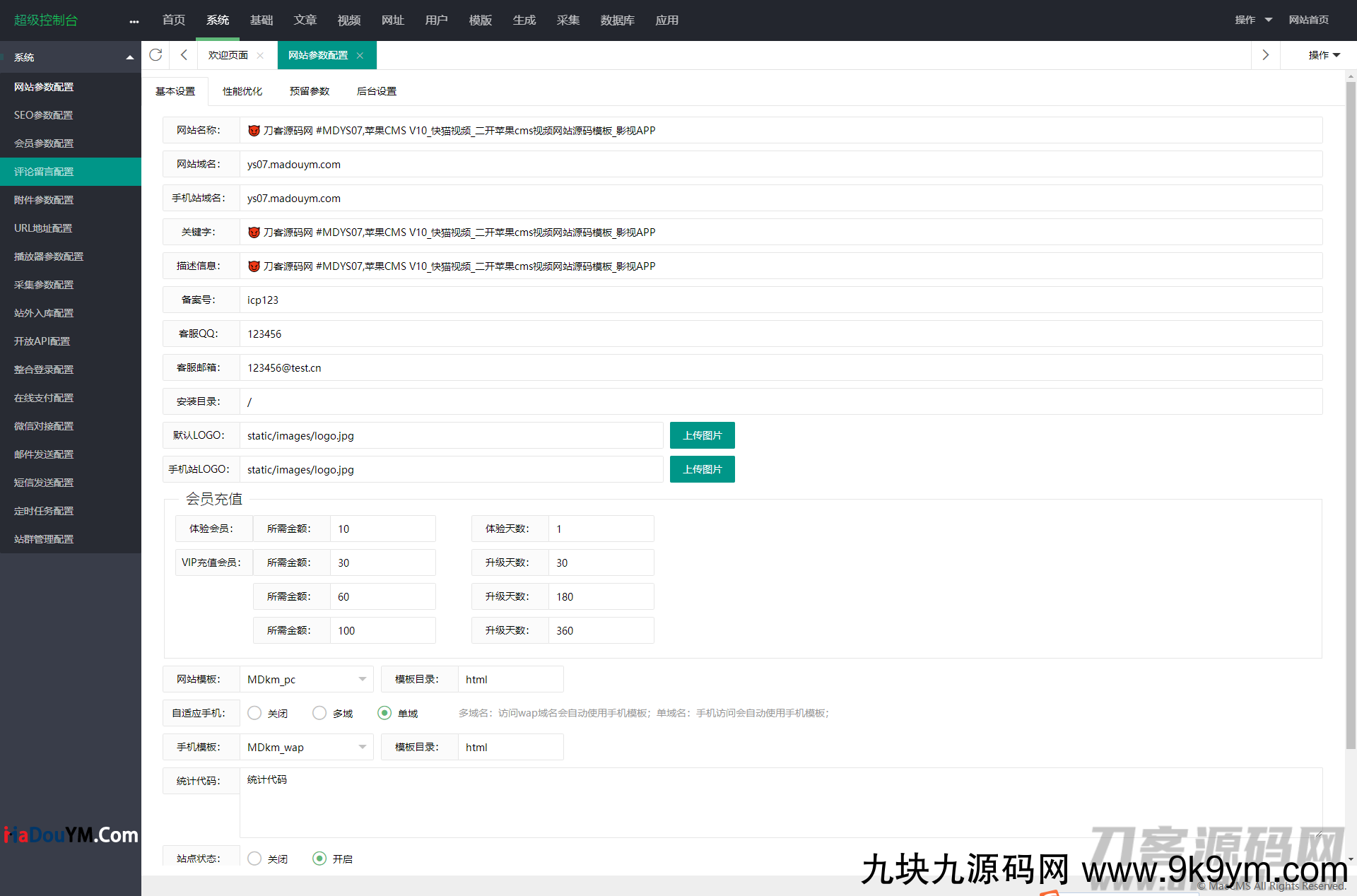Enable 开启 for the 站点状态 setting
Screen dimensions: 1357x896
click(319, 859)
